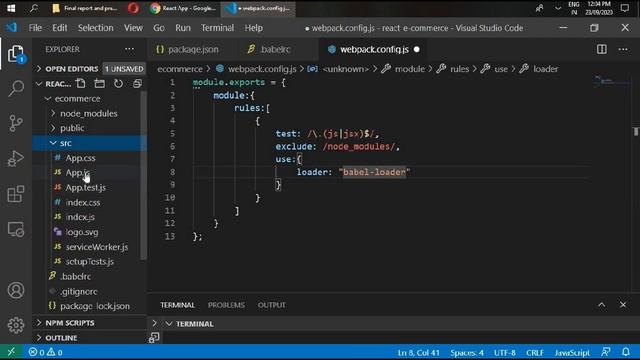Open Final report folder in taskbar

[85, 8]
